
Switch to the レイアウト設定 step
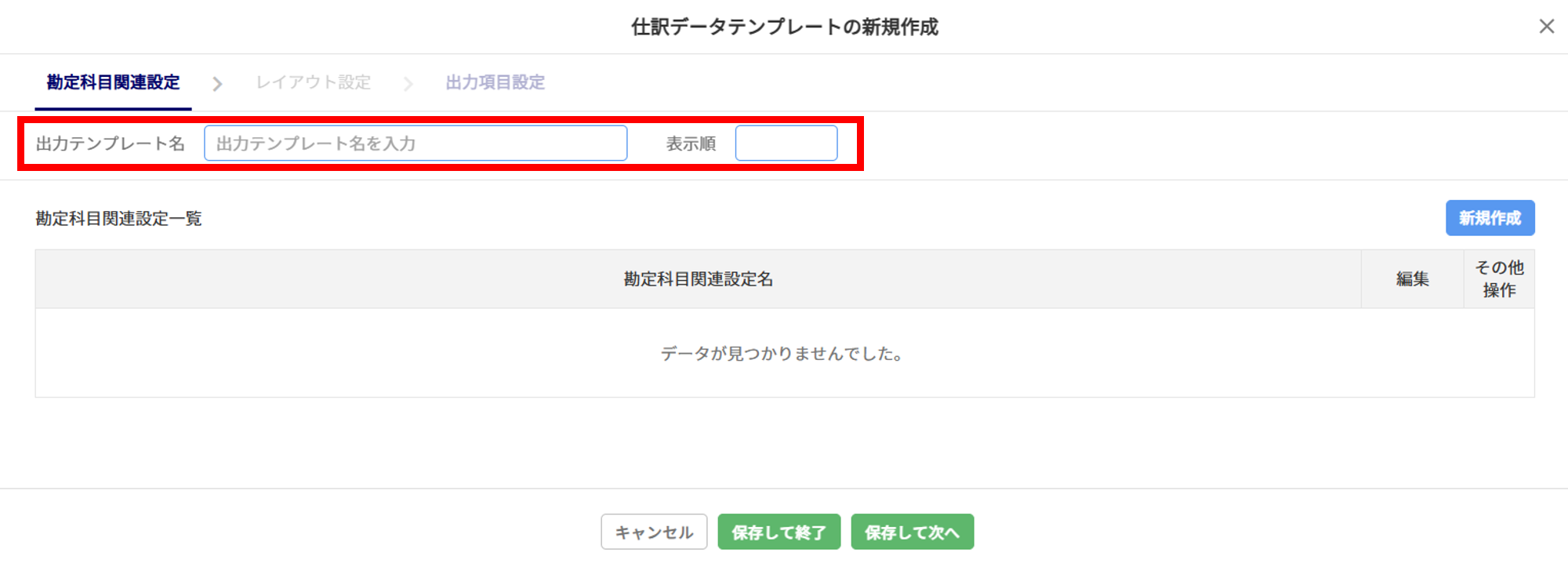point(313,82)
